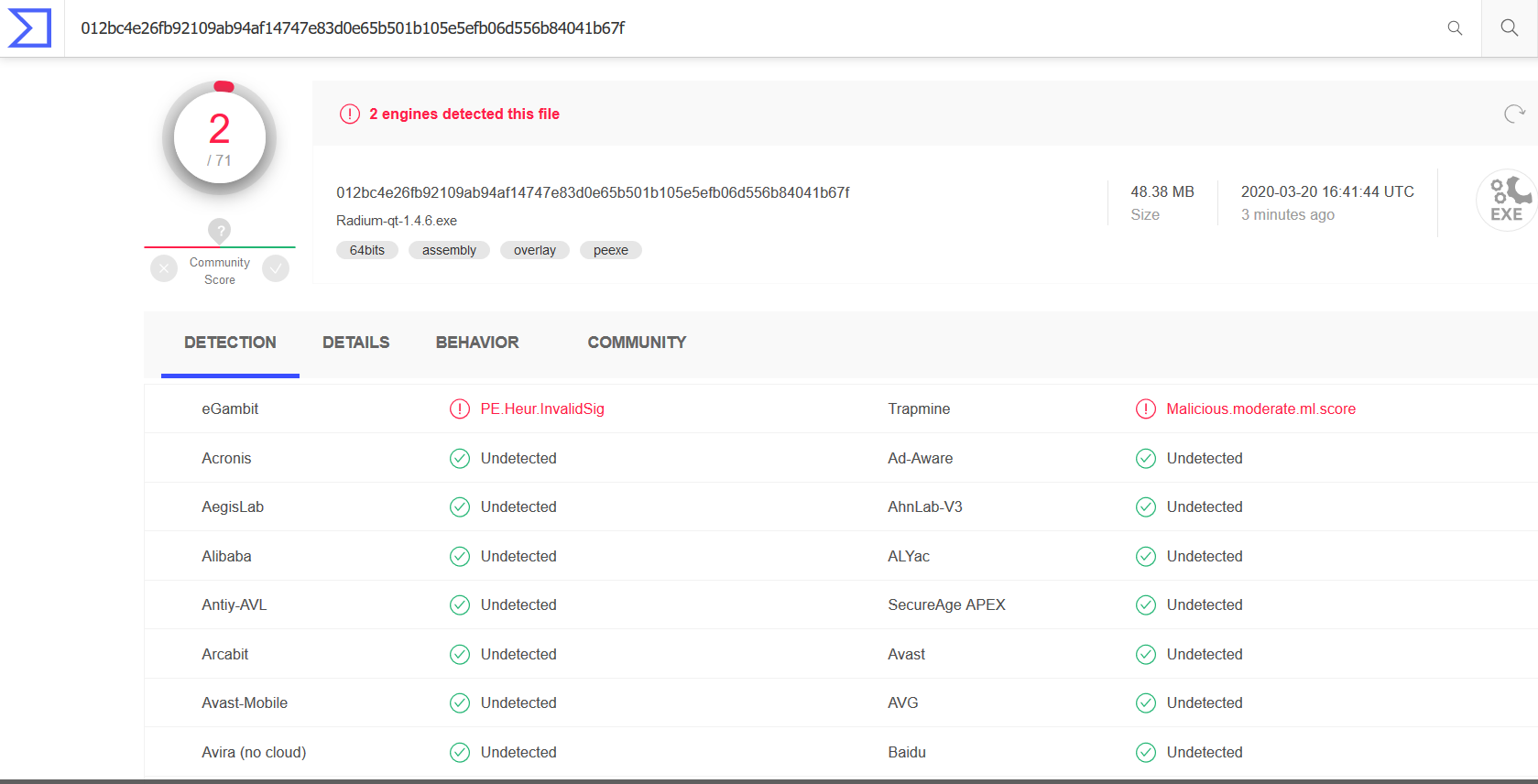Open the DETAILS tab
Image resolution: width=1538 pixels, height=784 pixels.
point(355,343)
